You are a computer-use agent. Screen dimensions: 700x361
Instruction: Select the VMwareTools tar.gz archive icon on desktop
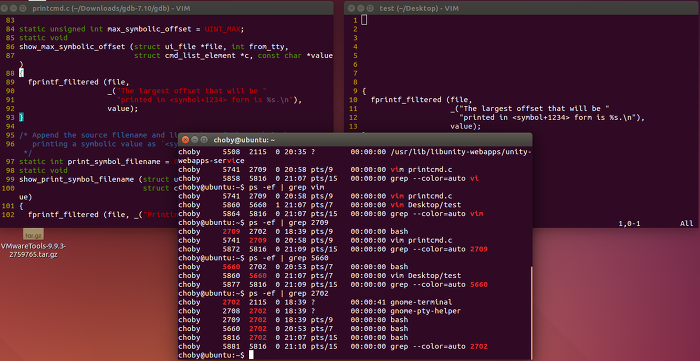[33, 234]
